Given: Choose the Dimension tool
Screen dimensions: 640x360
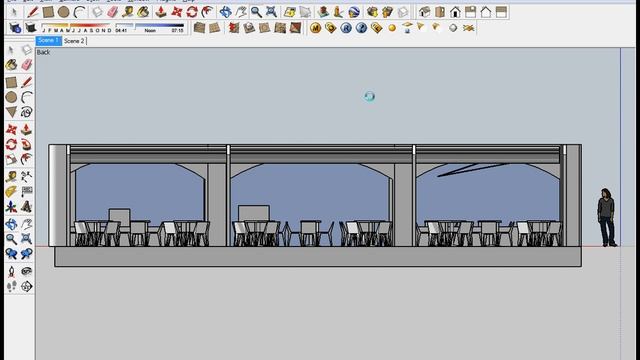Looking at the screenshot, I should click(x=27, y=176).
